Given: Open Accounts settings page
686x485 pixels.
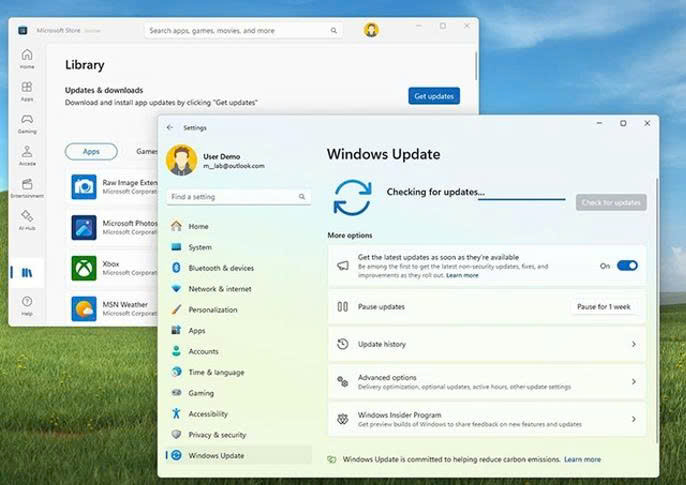Looking at the screenshot, I should [x=238, y=351].
